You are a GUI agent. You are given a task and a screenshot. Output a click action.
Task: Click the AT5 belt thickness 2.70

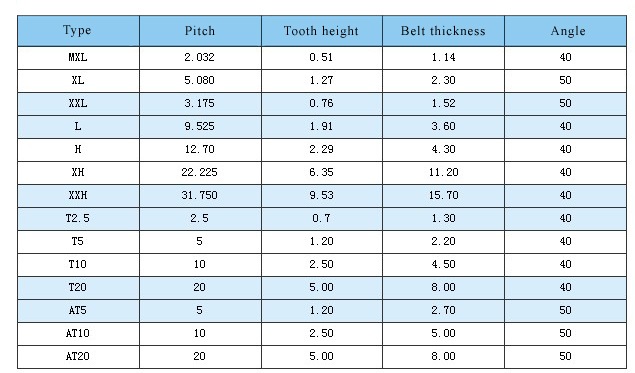click(x=443, y=311)
